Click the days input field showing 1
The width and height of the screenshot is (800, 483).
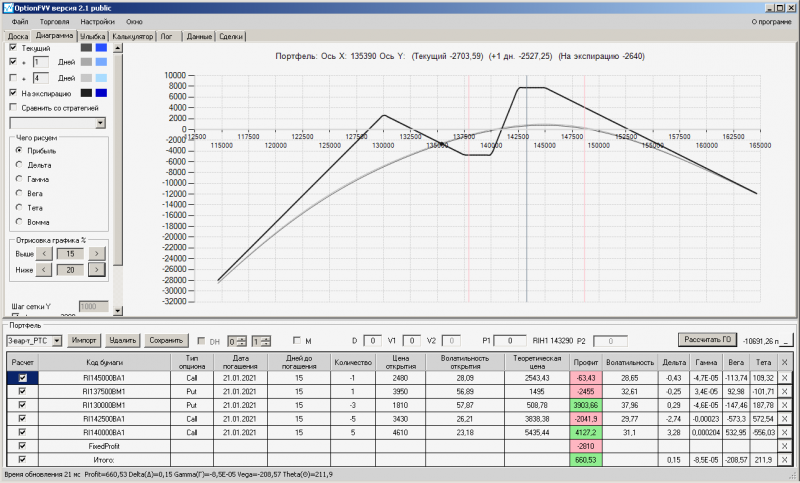tap(41, 62)
